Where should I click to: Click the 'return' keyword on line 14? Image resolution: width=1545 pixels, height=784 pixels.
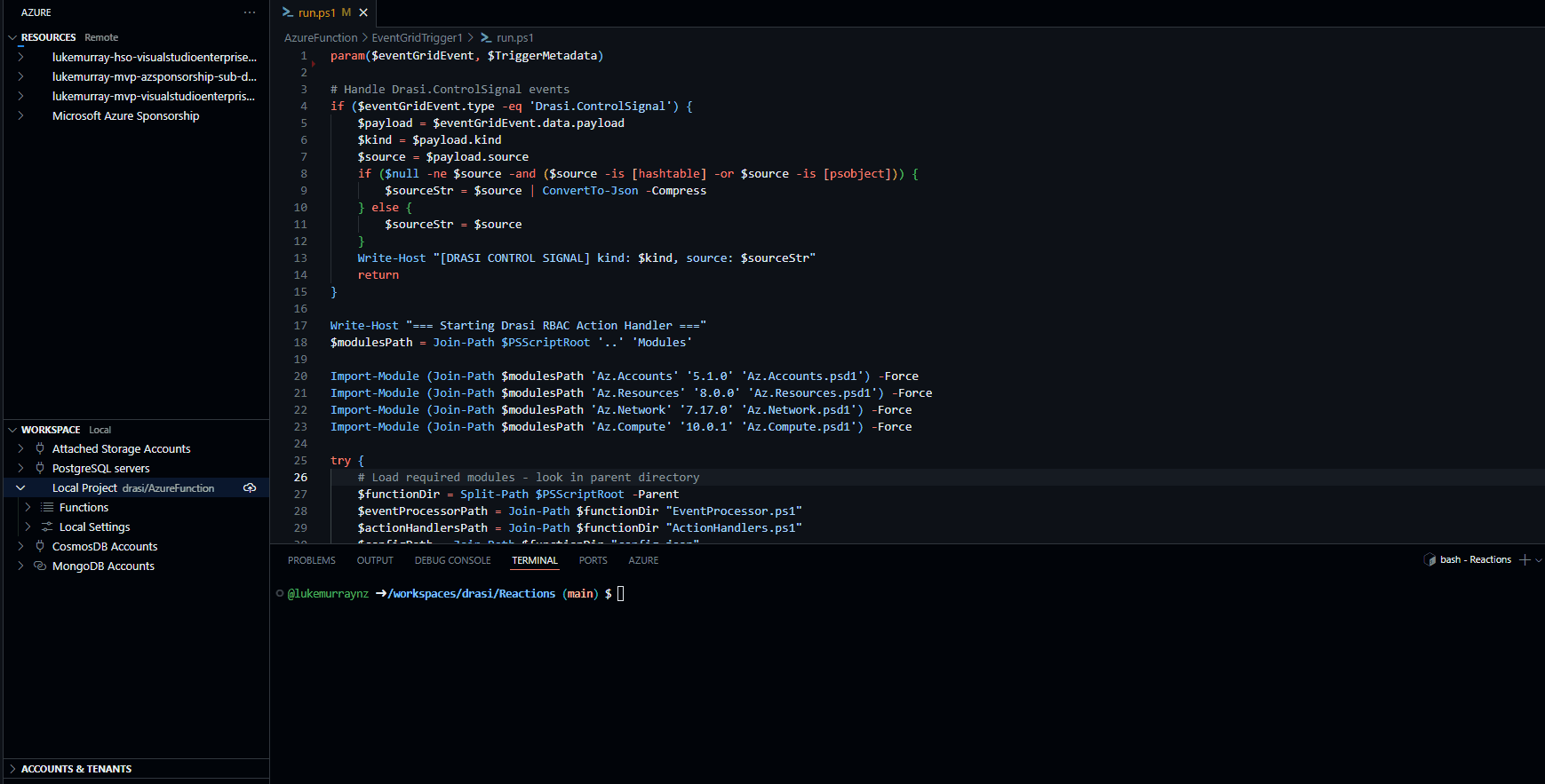378,274
